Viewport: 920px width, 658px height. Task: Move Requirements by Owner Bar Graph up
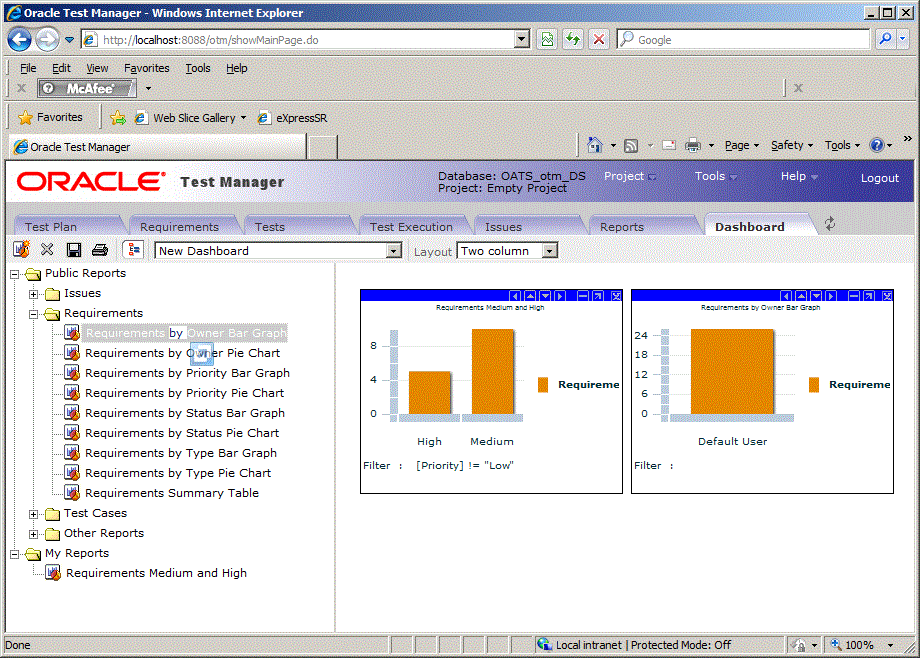coord(801,296)
